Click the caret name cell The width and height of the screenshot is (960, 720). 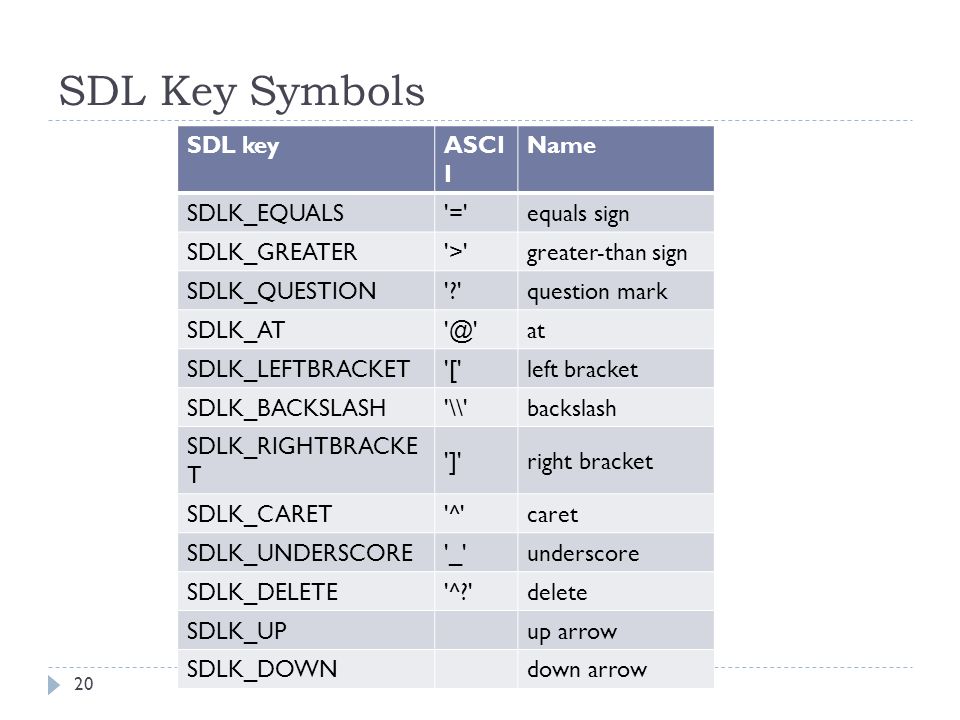coord(615,514)
